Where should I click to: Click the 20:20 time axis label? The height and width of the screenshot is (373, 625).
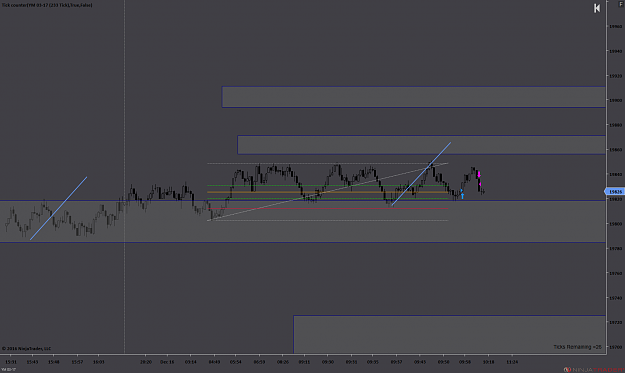point(145,362)
